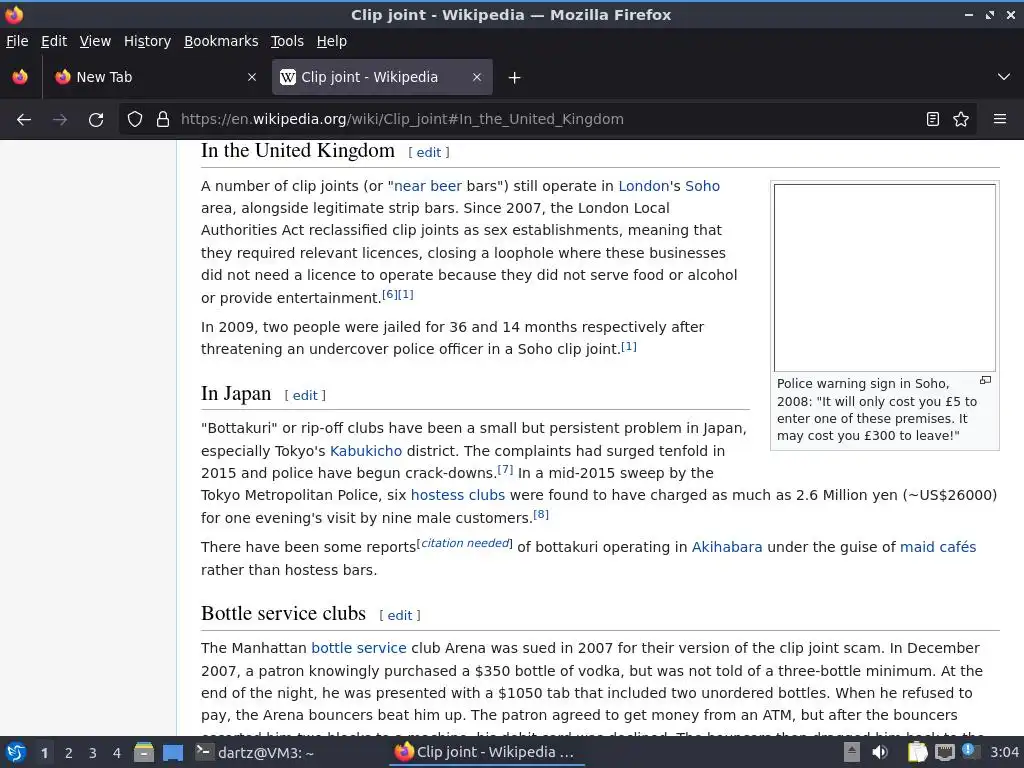Image resolution: width=1024 pixels, height=768 pixels.
Task: Open the clipboard manager tray icon
Action: pyautogui.click(x=917, y=752)
